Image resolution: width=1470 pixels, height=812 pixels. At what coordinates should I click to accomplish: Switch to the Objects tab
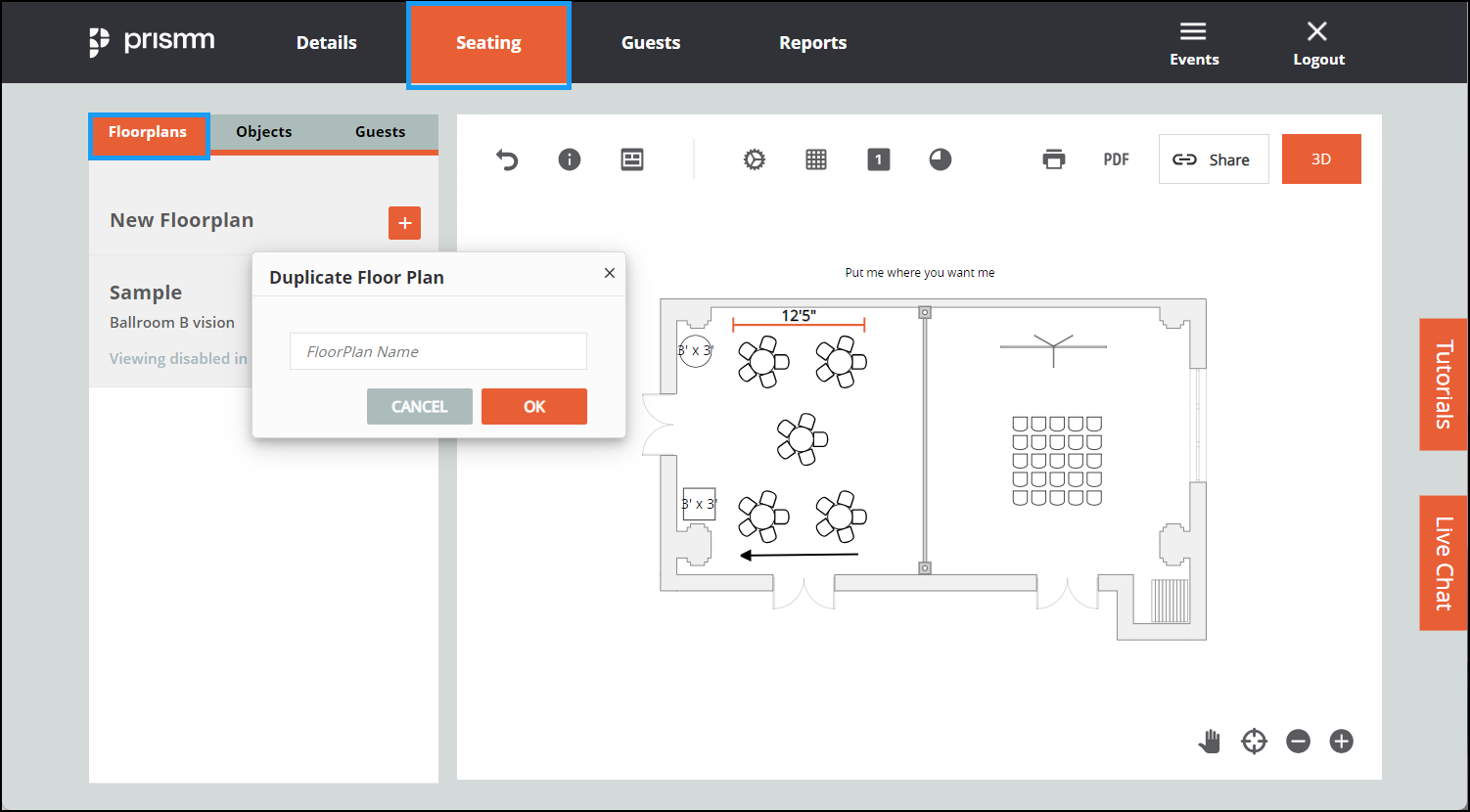click(x=262, y=131)
